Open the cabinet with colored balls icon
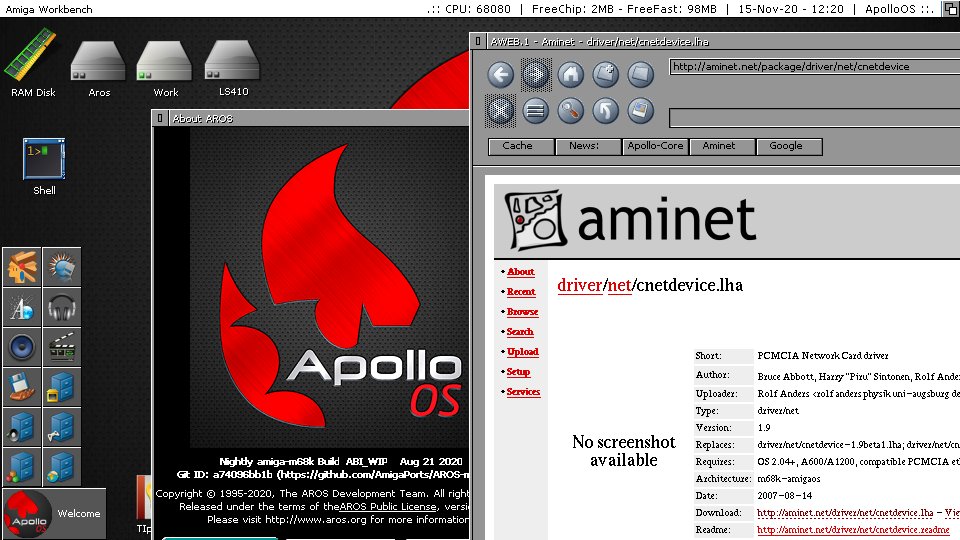Image resolution: width=960 pixels, height=540 pixels. [22, 467]
